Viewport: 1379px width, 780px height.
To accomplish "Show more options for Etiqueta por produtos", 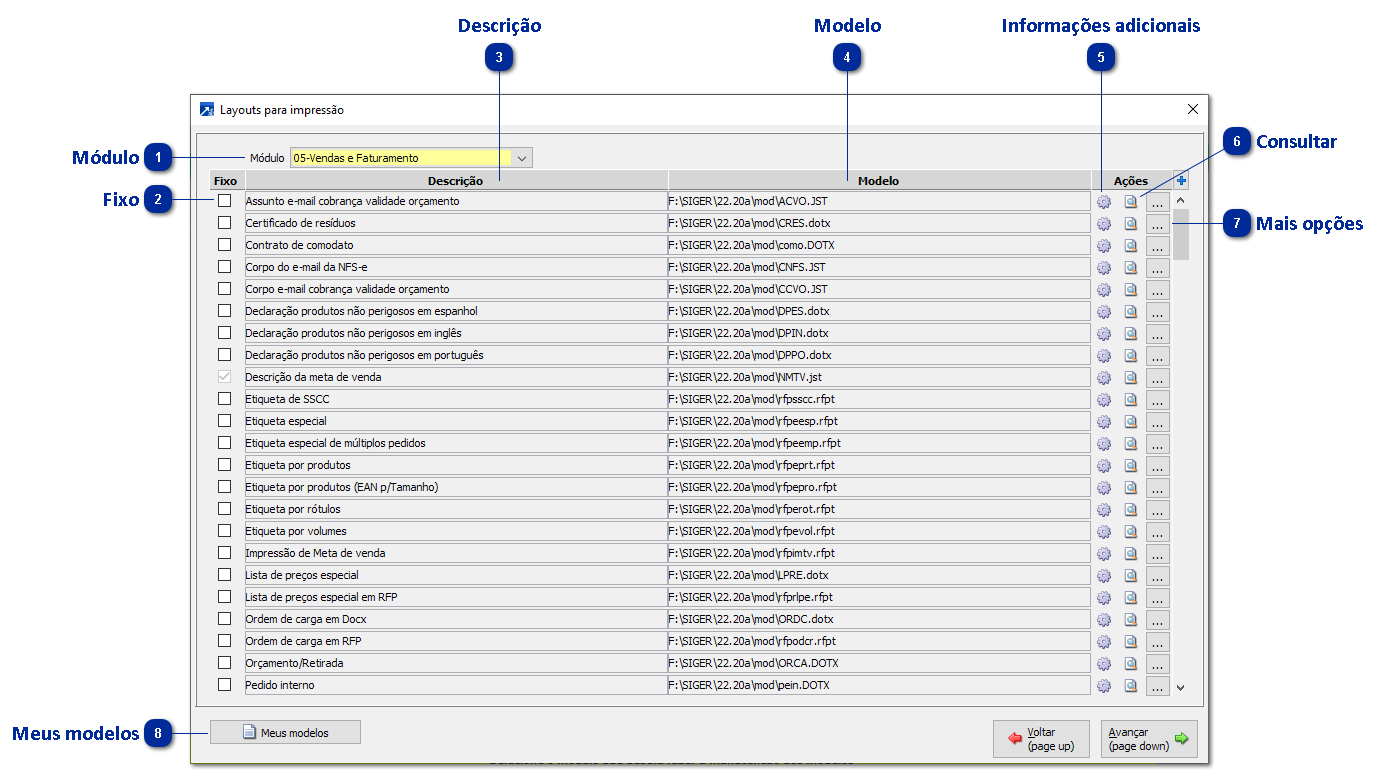I will (x=1157, y=466).
